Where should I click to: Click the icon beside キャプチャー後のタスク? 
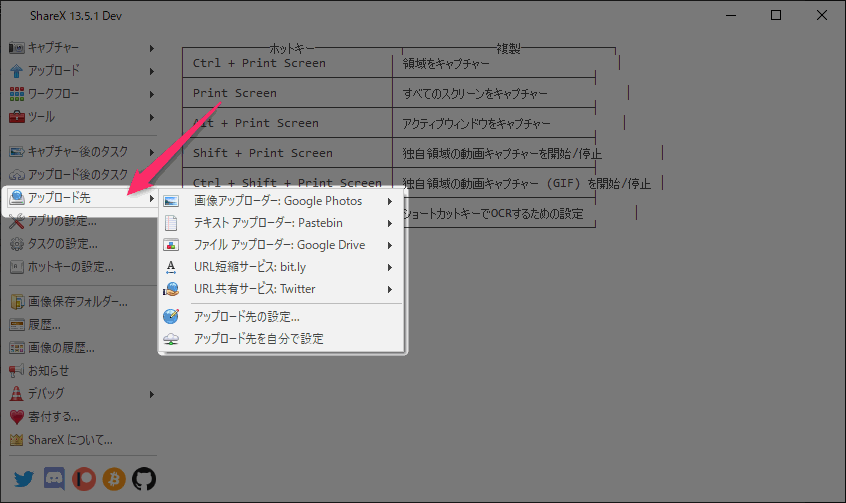17,152
